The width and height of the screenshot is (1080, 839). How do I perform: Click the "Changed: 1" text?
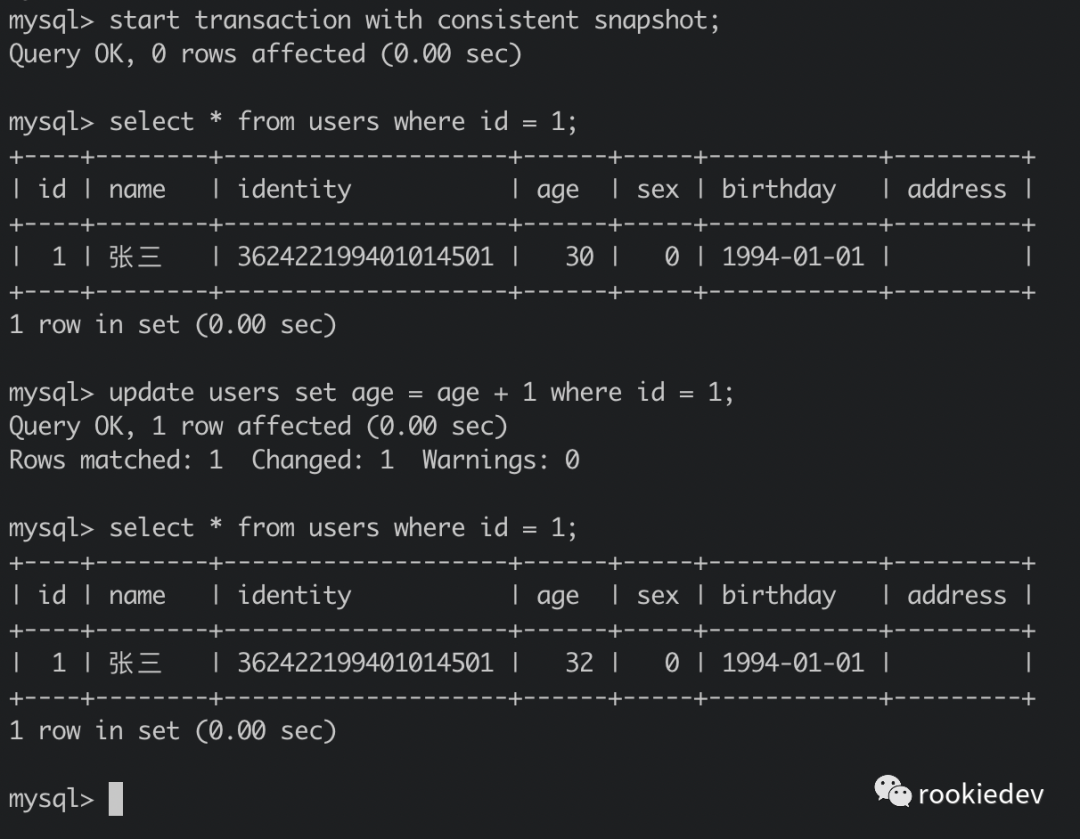(322, 460)
